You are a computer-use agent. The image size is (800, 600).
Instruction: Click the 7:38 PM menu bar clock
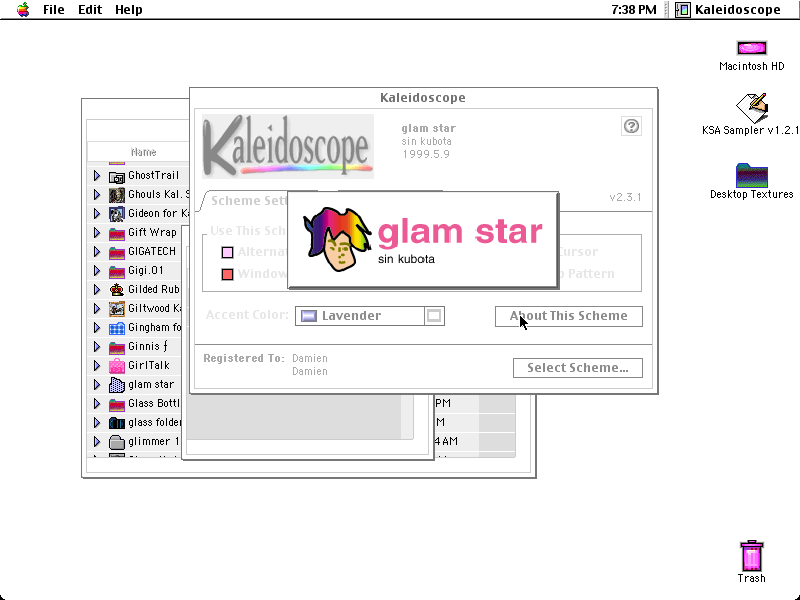634,10
